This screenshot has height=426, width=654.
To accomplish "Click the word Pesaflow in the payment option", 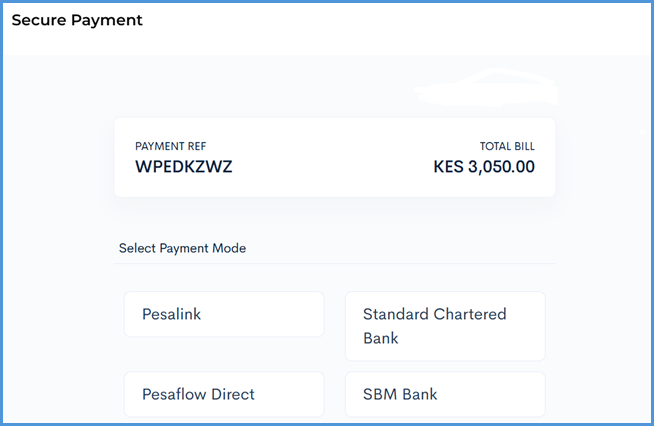I will click(172, 394).
